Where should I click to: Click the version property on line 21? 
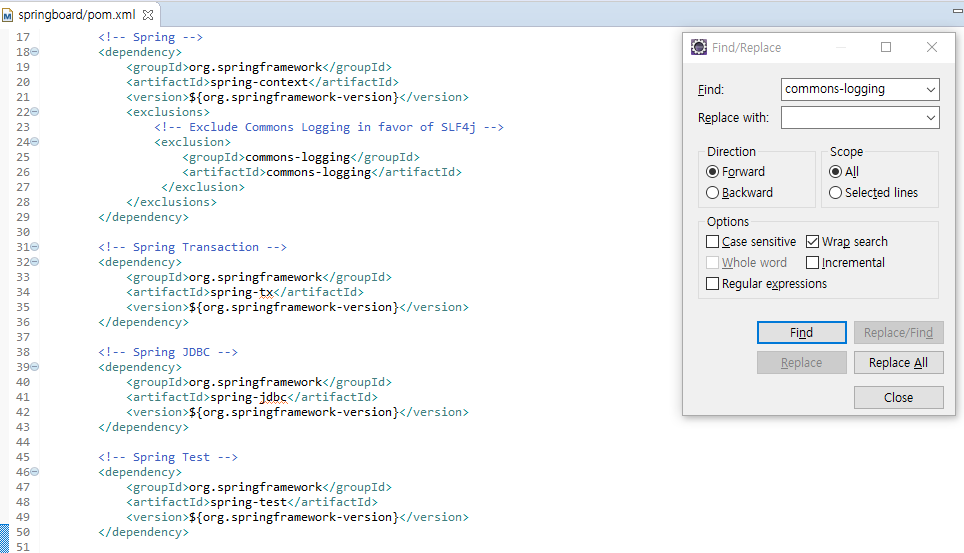click(x=294, y=97)
